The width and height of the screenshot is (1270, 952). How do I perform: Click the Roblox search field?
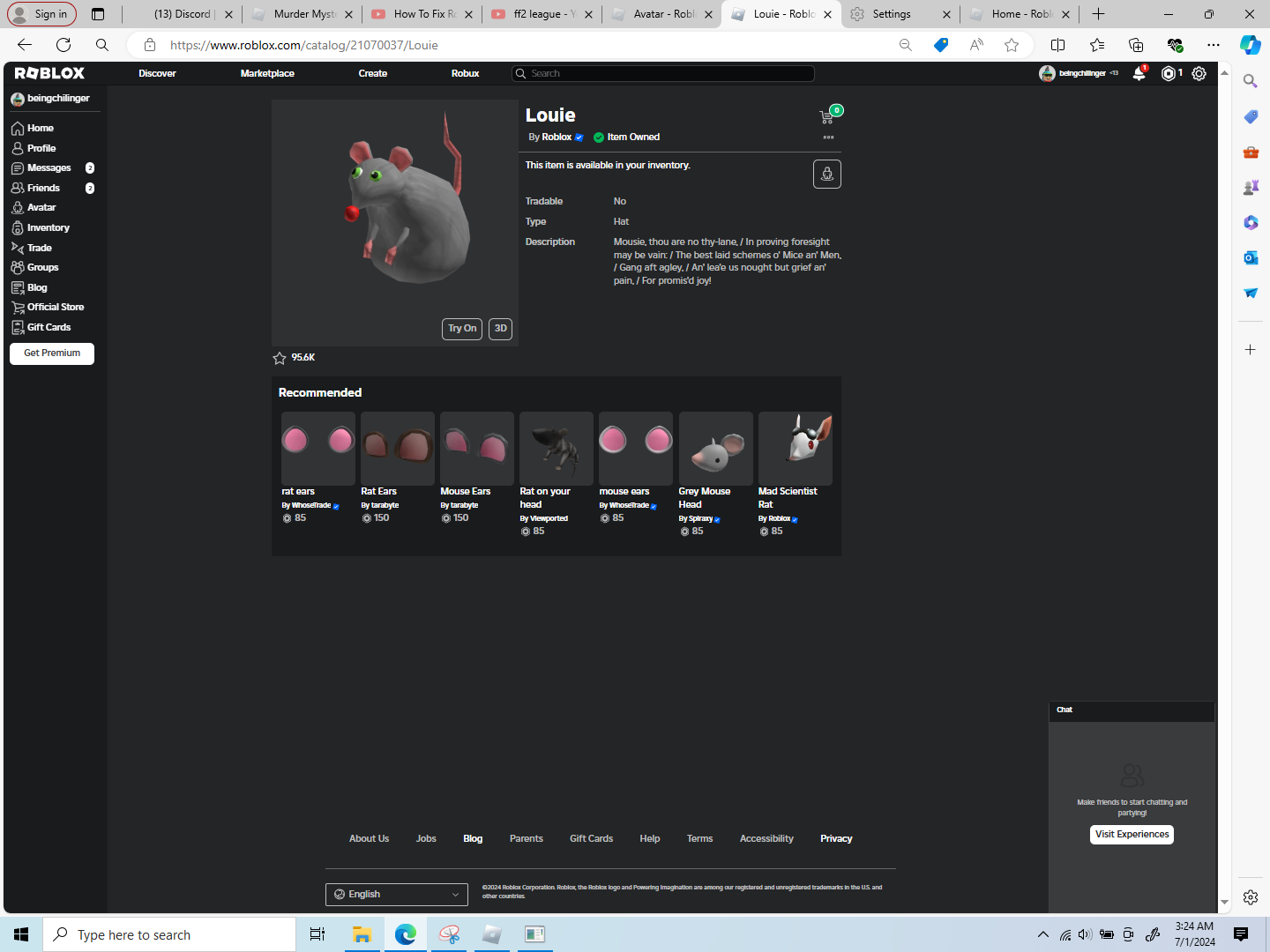pyautogui.click(x=663, y=74)
